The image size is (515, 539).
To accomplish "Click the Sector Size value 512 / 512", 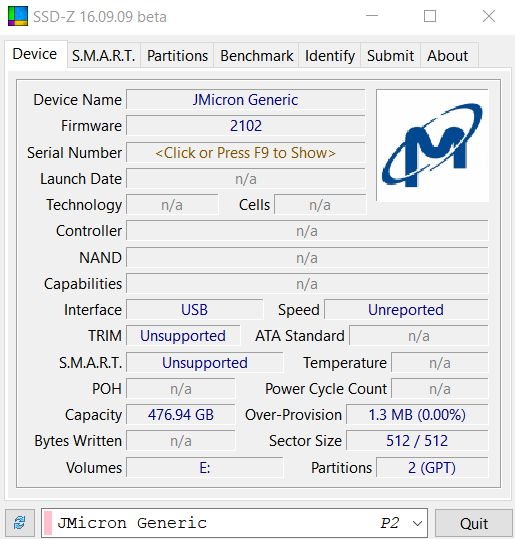I will tap(417, 441).
